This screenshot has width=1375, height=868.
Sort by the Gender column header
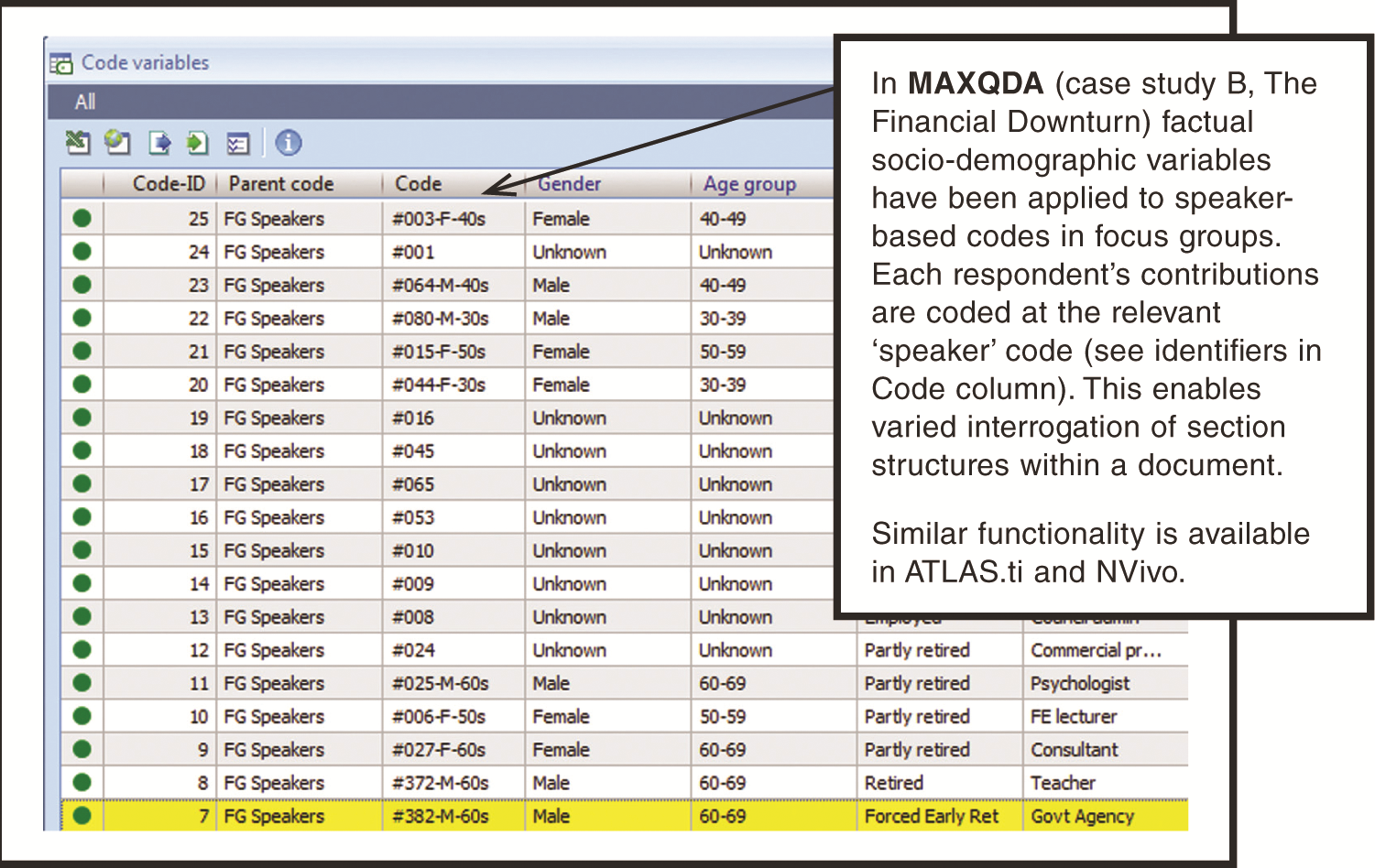click(x=607, y=184)
